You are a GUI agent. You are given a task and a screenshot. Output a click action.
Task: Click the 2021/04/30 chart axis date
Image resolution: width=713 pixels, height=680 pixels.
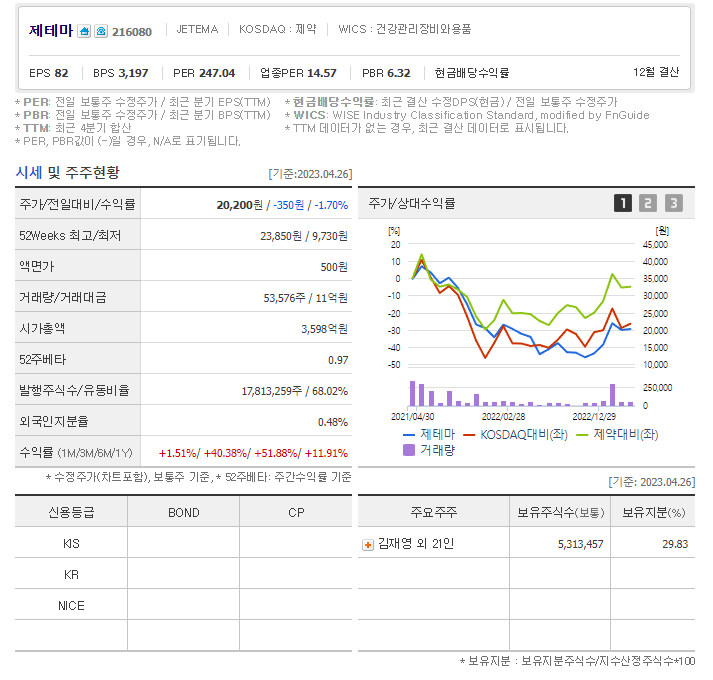click(x=412, y=417)
